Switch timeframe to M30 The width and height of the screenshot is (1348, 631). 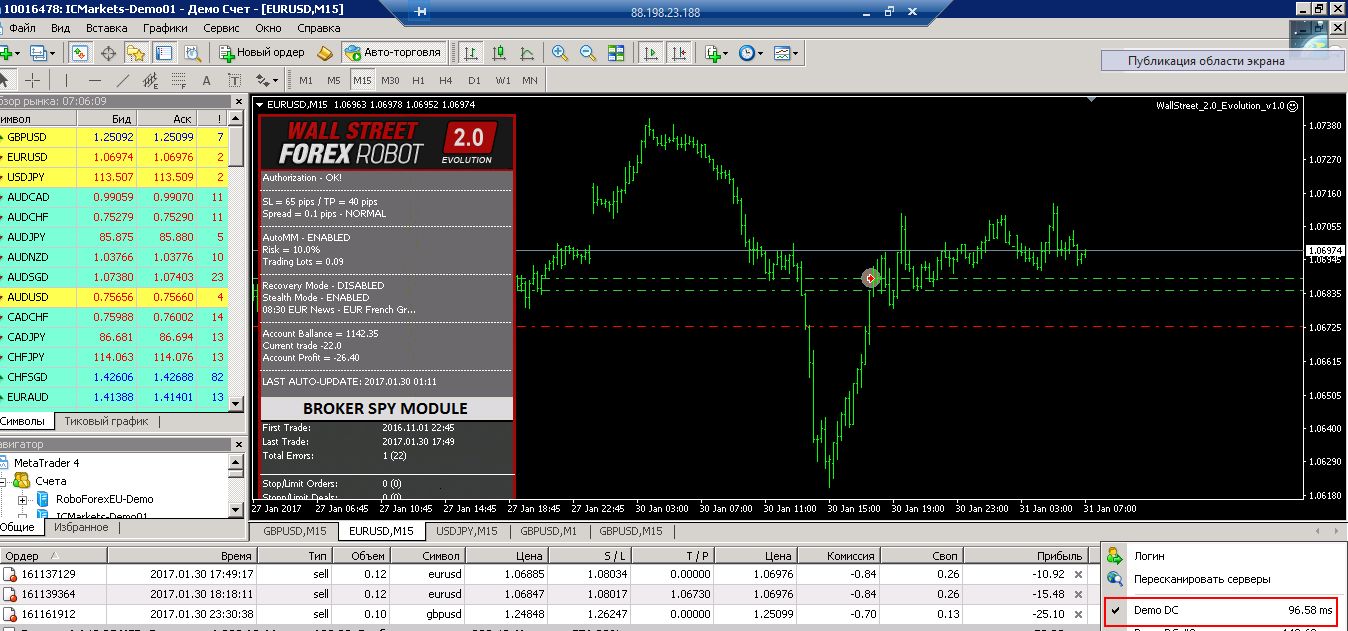click(x=390, y=80)
